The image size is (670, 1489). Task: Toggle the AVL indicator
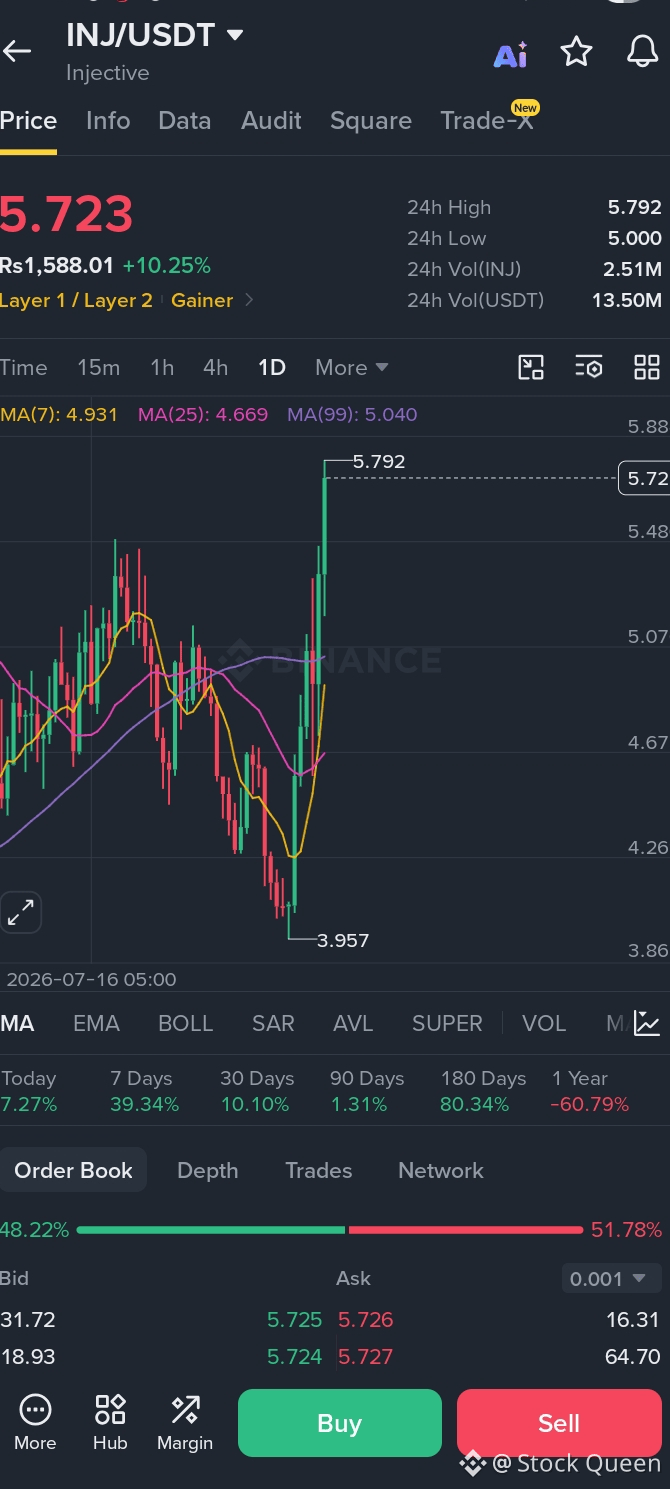(x=353, y=1023)
